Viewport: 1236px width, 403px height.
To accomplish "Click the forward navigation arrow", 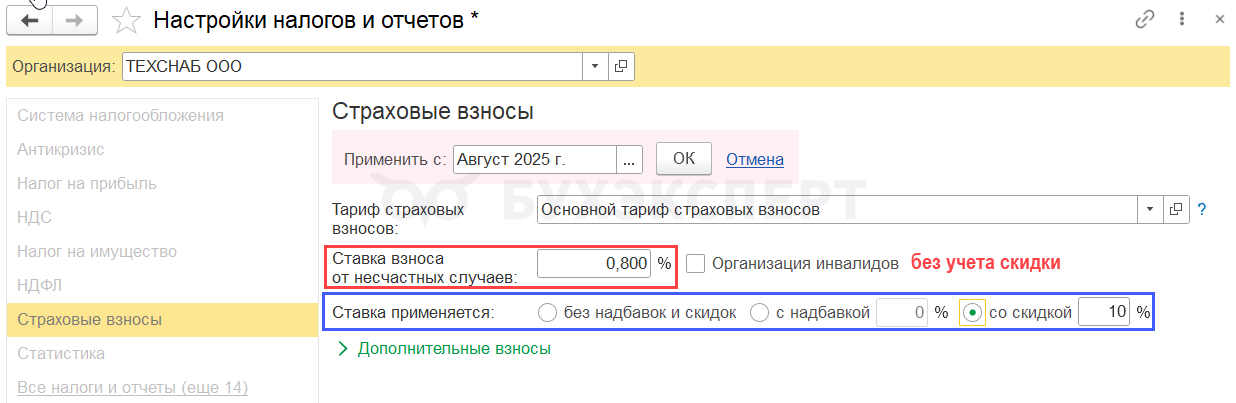I will click(76, 20).
